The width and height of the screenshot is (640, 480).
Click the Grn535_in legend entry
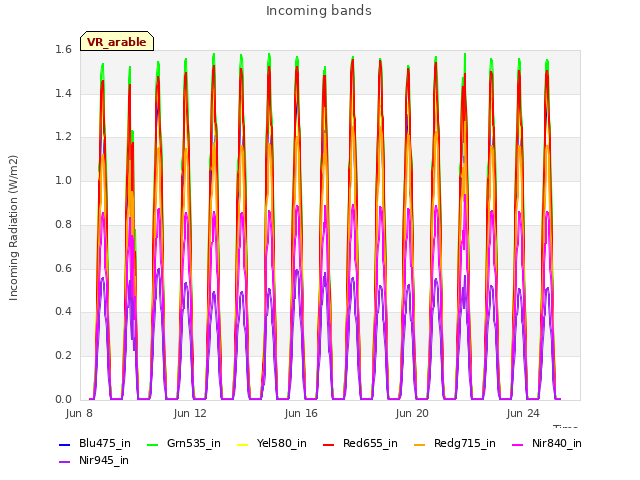point(184,444)
